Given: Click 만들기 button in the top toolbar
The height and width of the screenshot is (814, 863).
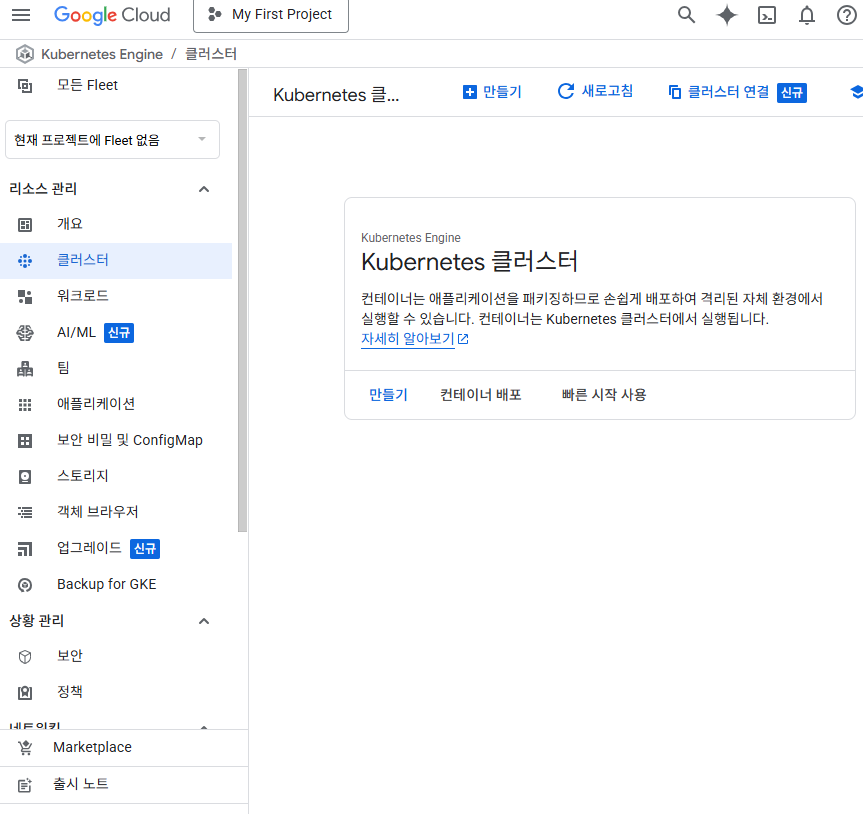Looking at the screenshot, I should tap(492, 92).
